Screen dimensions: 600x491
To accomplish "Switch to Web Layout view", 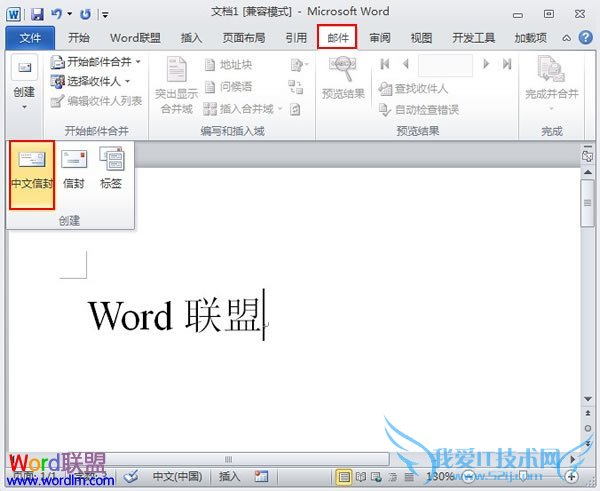I will coord(377,477).
